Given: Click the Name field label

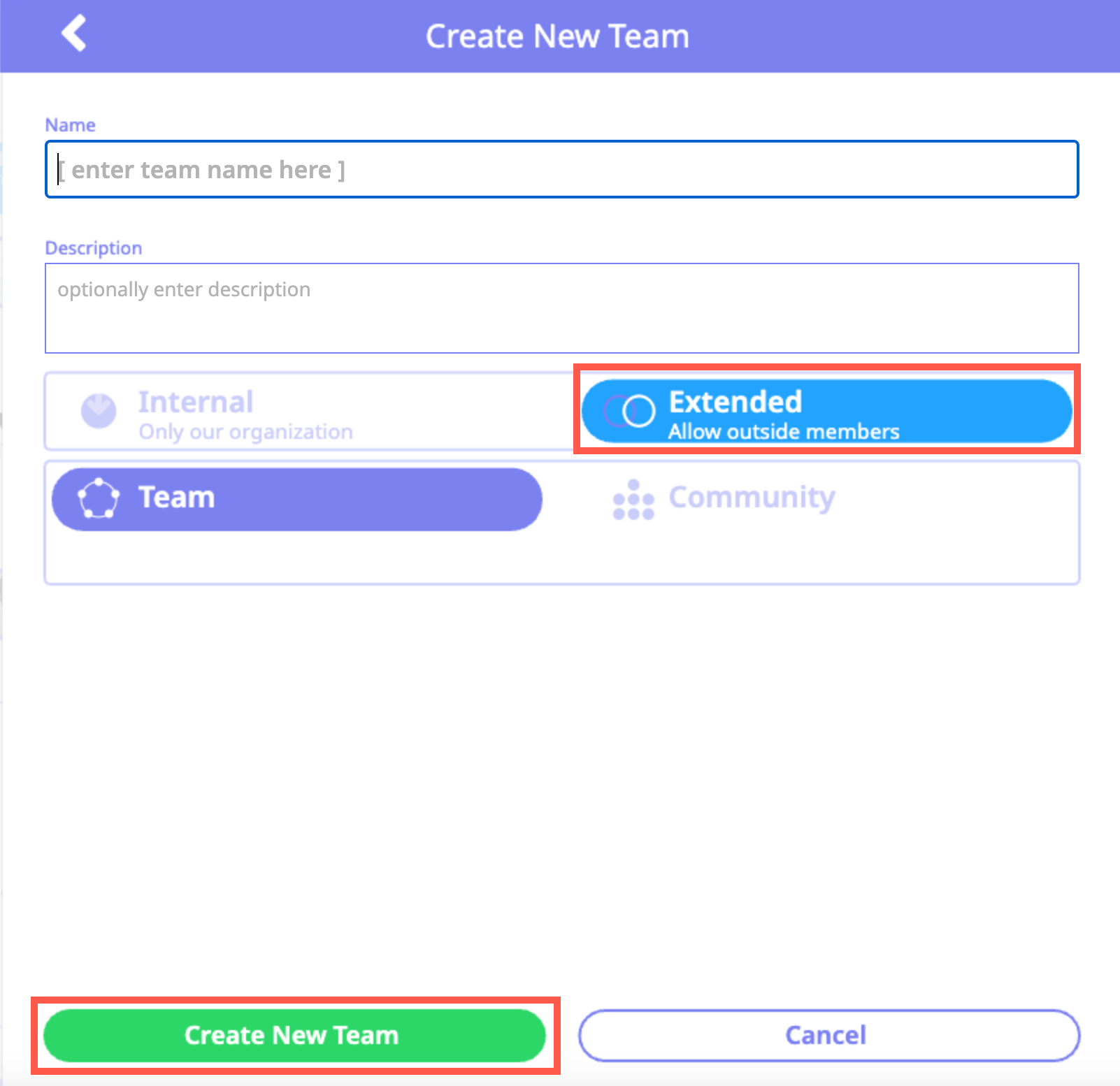Looking at the screenshot, I should [70, 125].
